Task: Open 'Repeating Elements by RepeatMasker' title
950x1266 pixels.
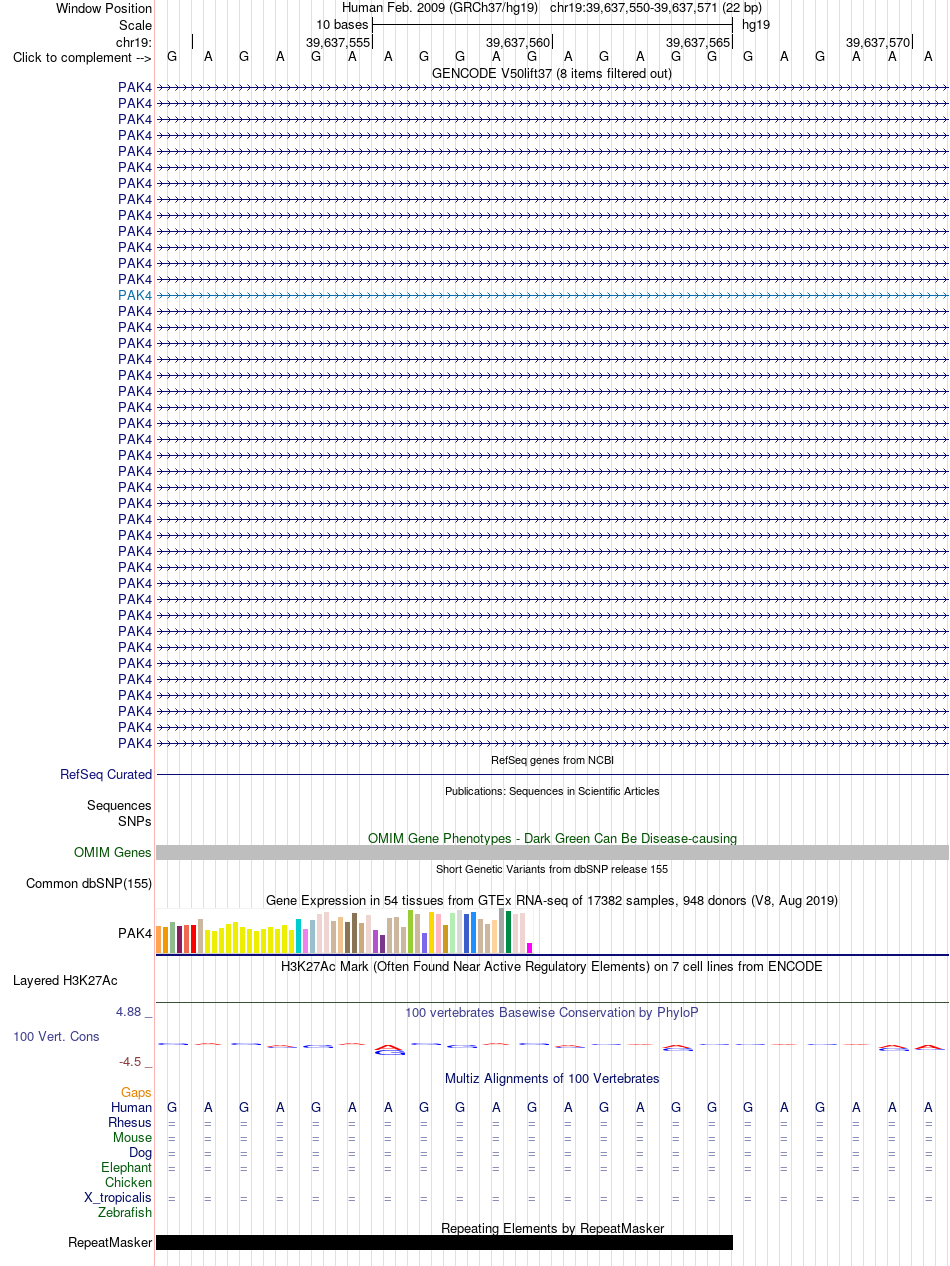Action: click(552, 1228)
